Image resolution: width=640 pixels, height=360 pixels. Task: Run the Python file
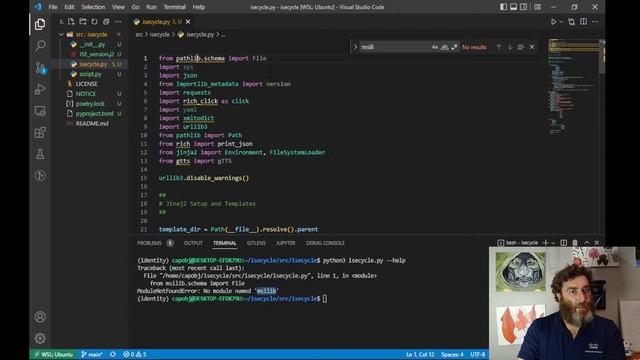553,22
